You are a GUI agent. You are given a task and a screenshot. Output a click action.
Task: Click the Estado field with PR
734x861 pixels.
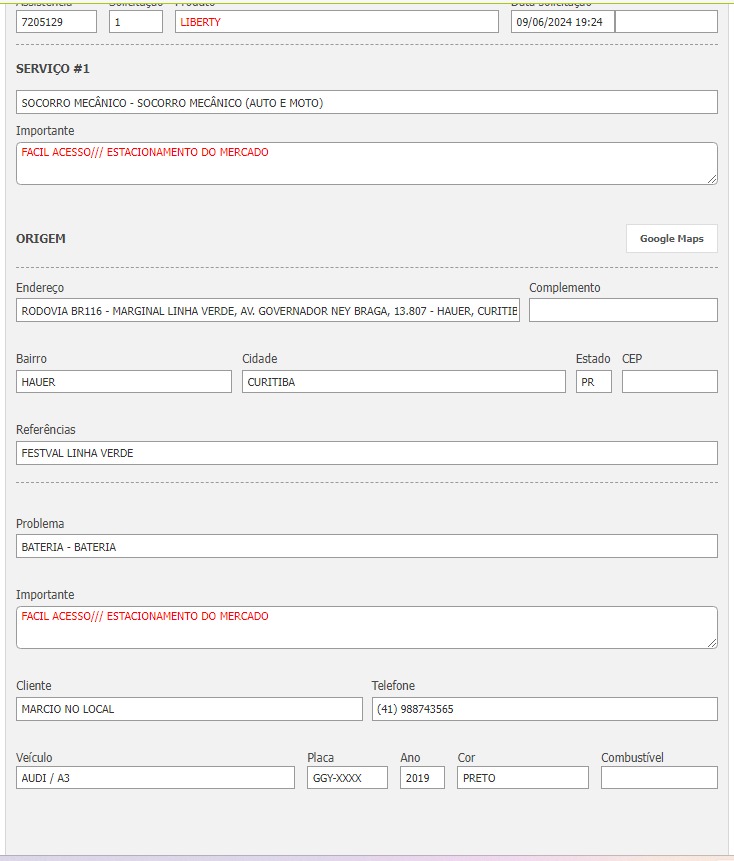click(x=593, y=382)
